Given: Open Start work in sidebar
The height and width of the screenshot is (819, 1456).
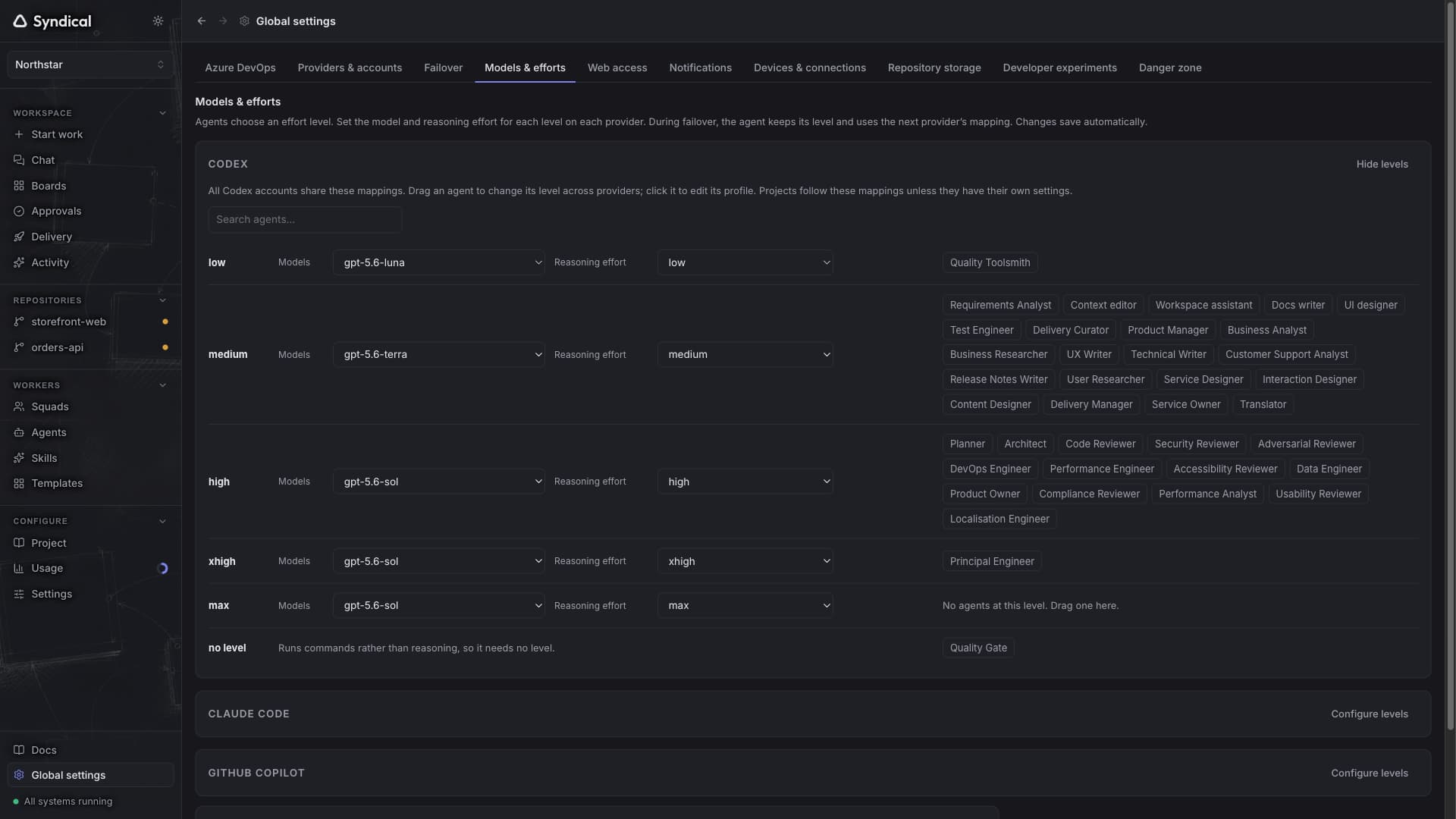Looking at the screenshot, I should [90, 134].
